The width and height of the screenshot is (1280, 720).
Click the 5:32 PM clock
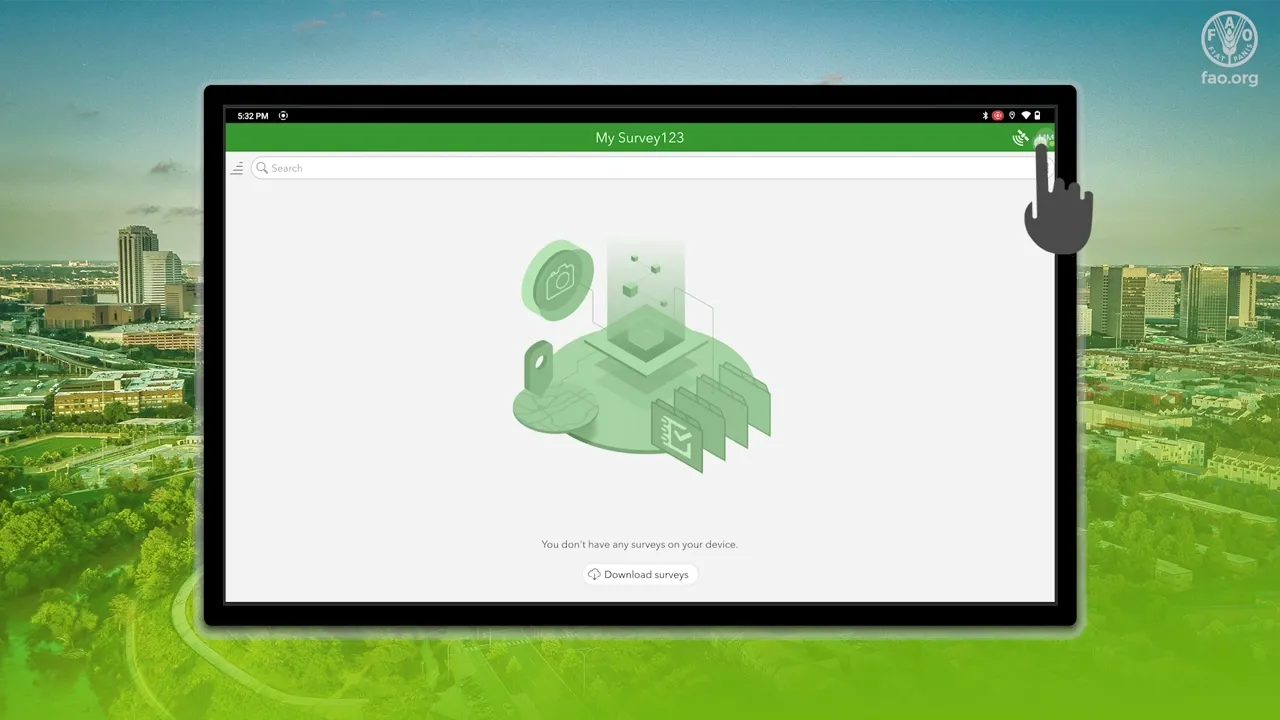pyautogui.click(x=253, y=116)
